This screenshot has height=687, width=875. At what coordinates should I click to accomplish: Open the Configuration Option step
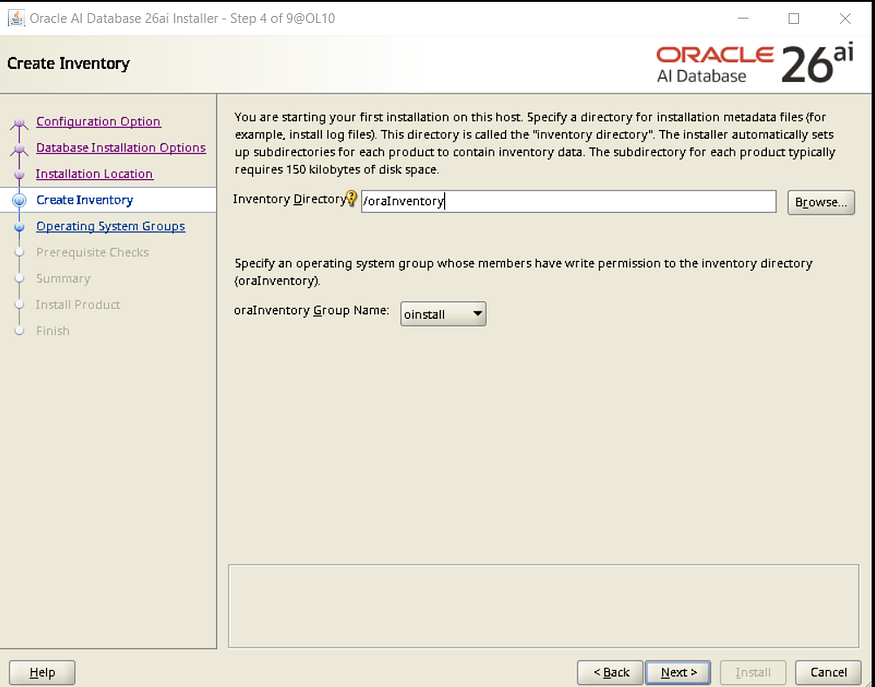(x=98, y=121)
